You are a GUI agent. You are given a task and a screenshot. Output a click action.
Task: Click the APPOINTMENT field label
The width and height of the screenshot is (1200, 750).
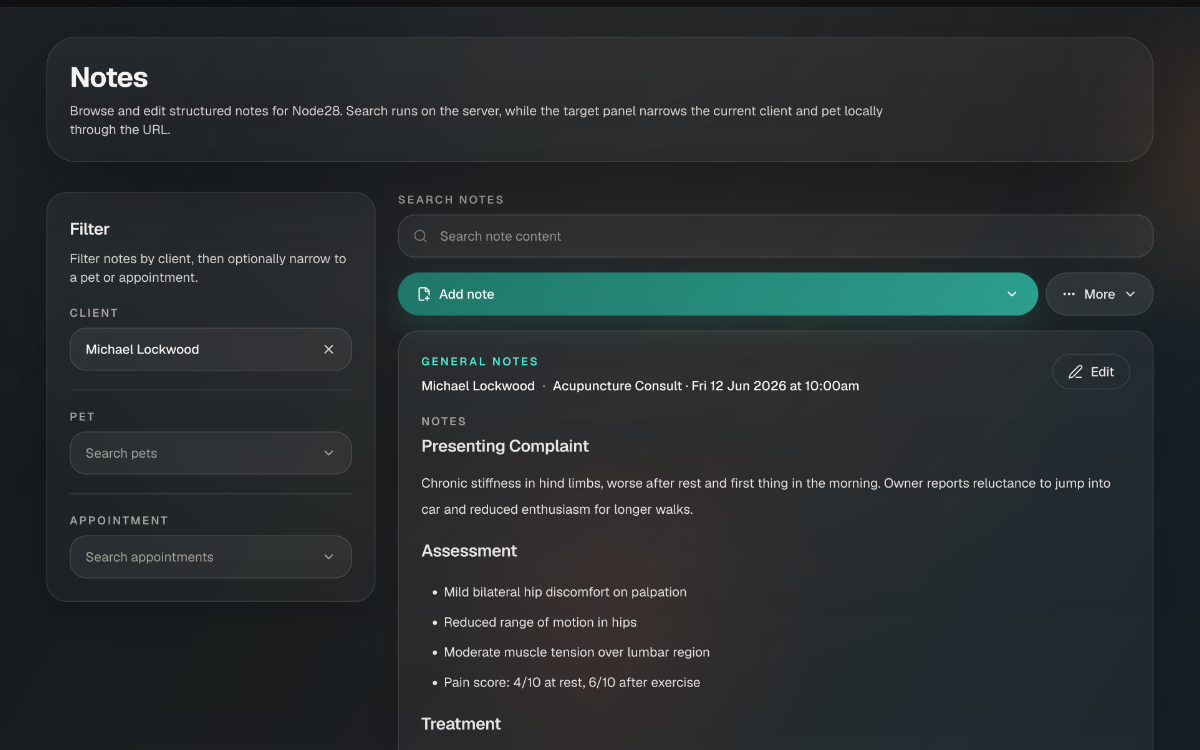click(119, 521)
